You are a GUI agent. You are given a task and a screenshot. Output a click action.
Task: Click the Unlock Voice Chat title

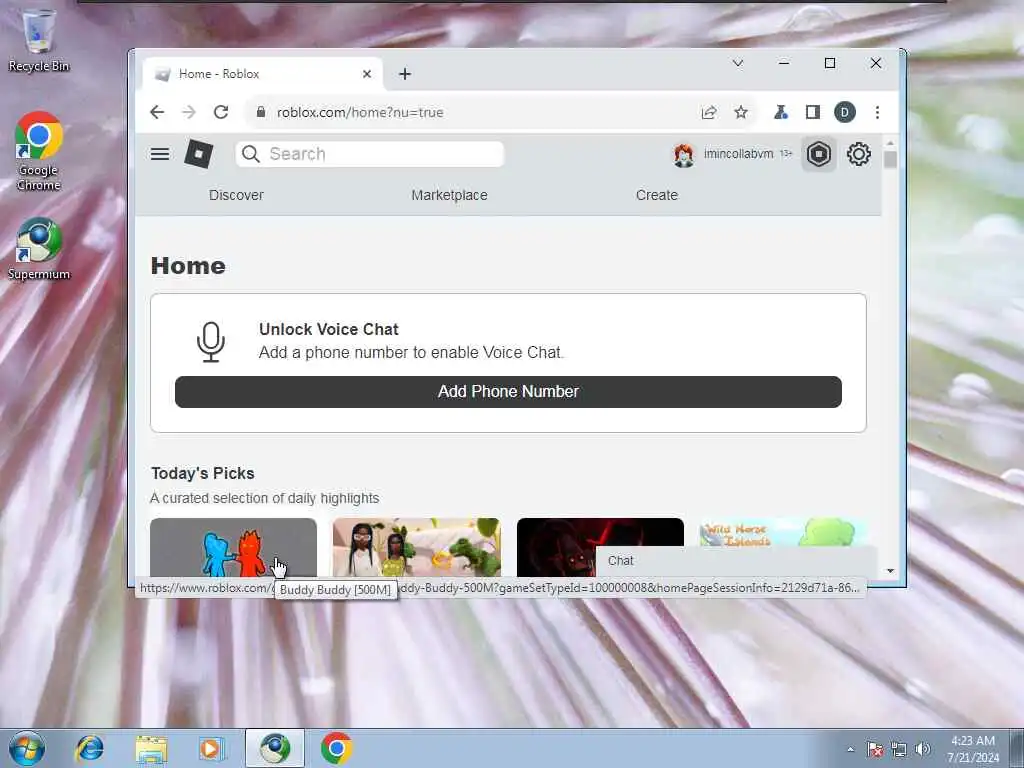point(328,330)
